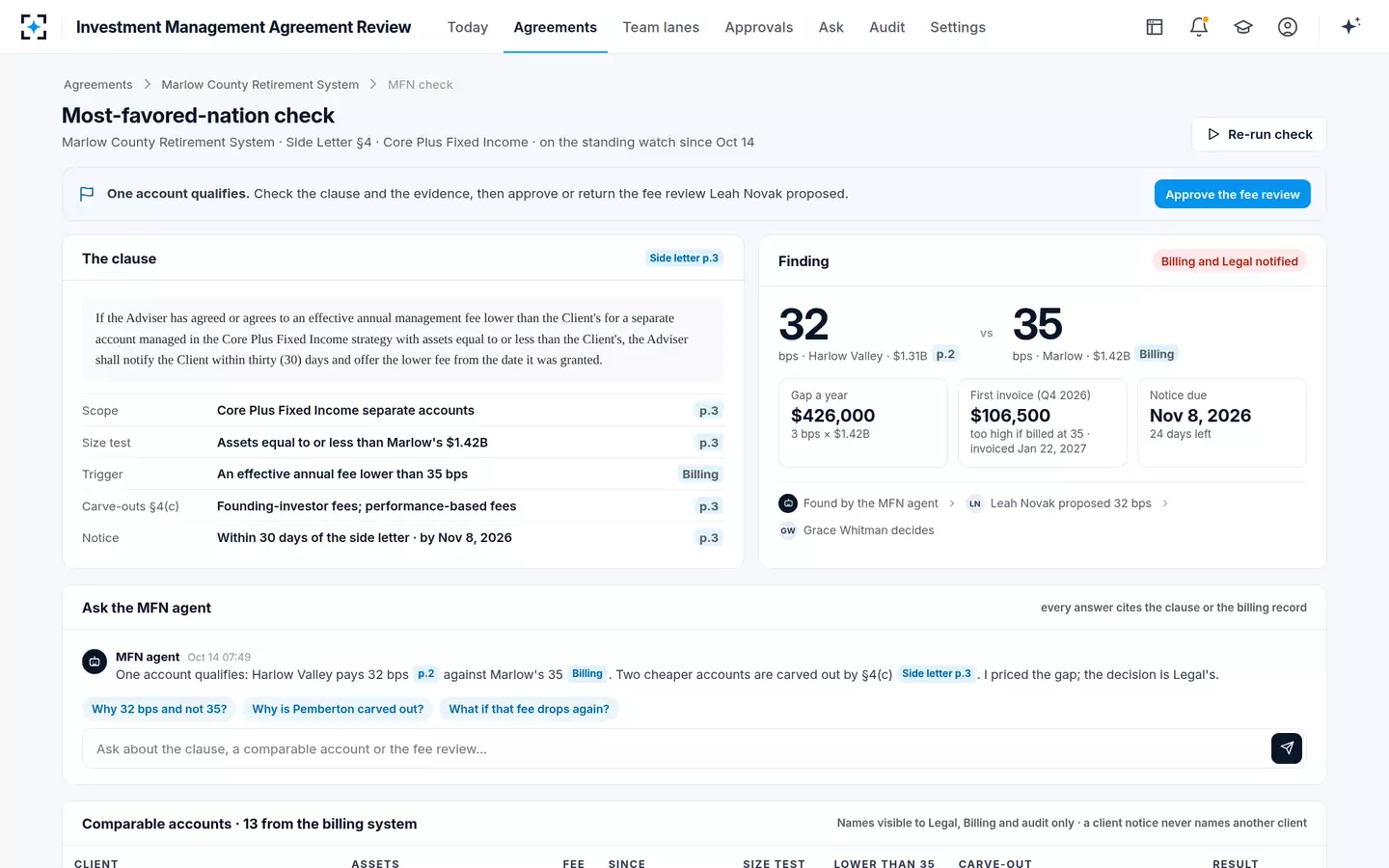Click the Billing and Legal notified badge
This screenshot has height=868, width=1389.
pos(1230,261)
